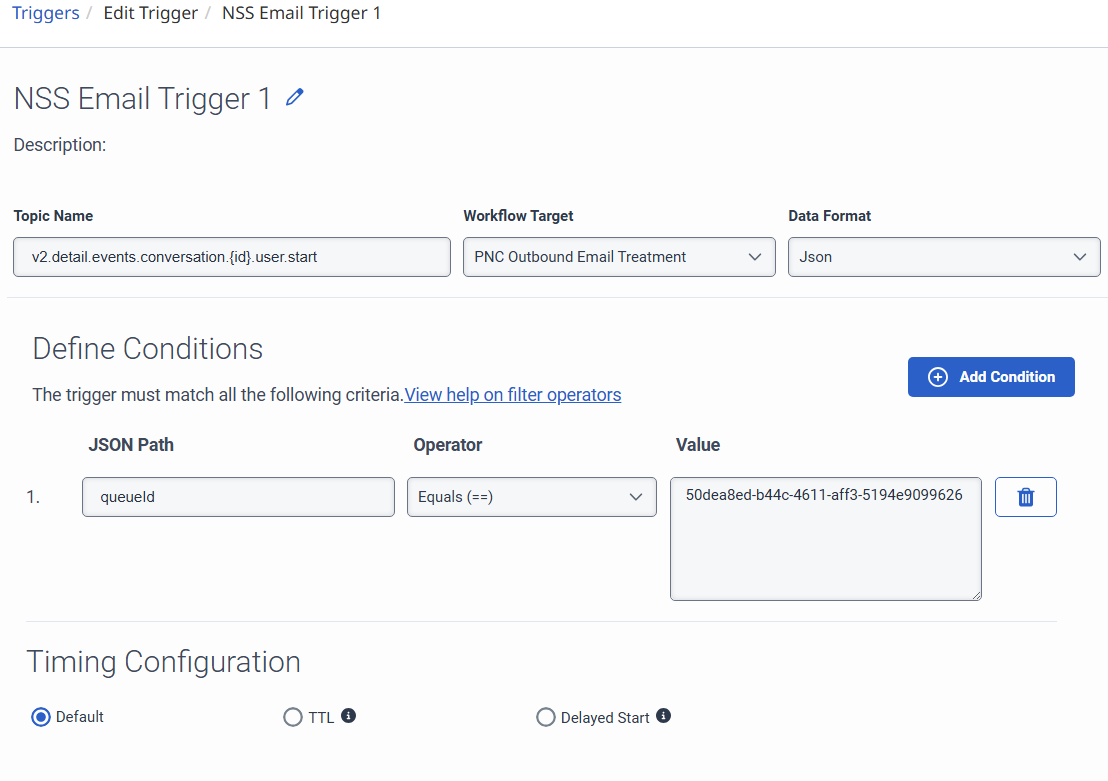This screenshot has width=1108, height=781.
Task: Enable the Delayed Start radio option
Action: click(x=546, y=717)
